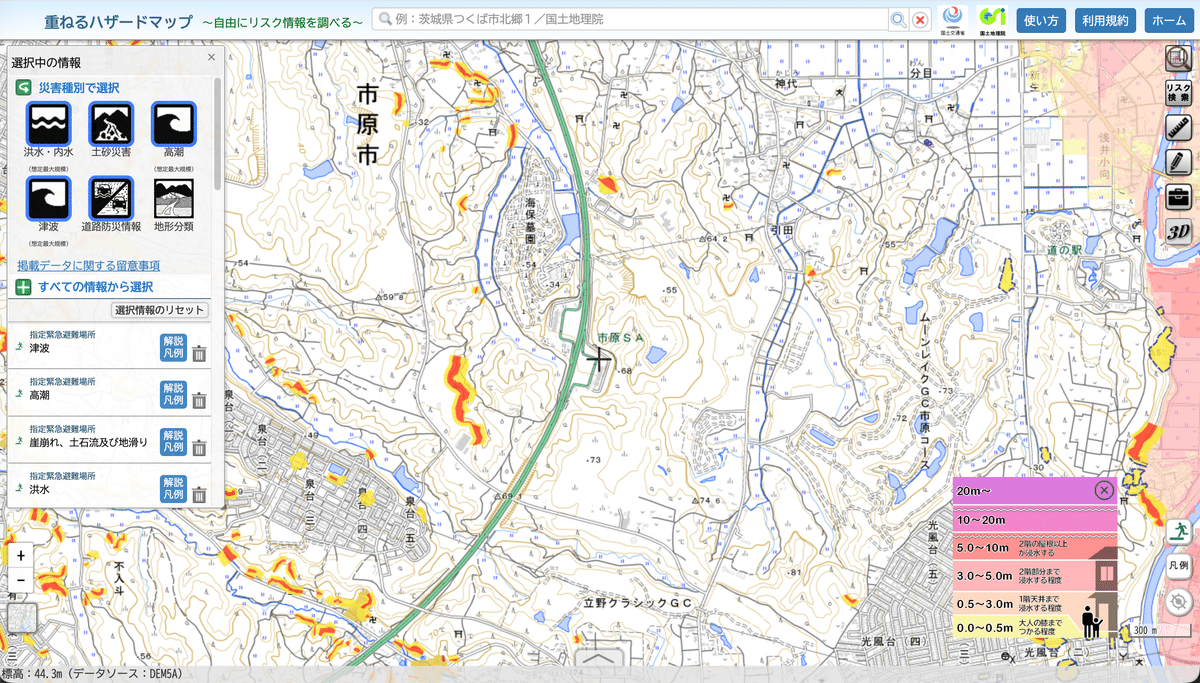
Task: Select the 道路防災情報 road disaster icon
Action: [112, 199]
